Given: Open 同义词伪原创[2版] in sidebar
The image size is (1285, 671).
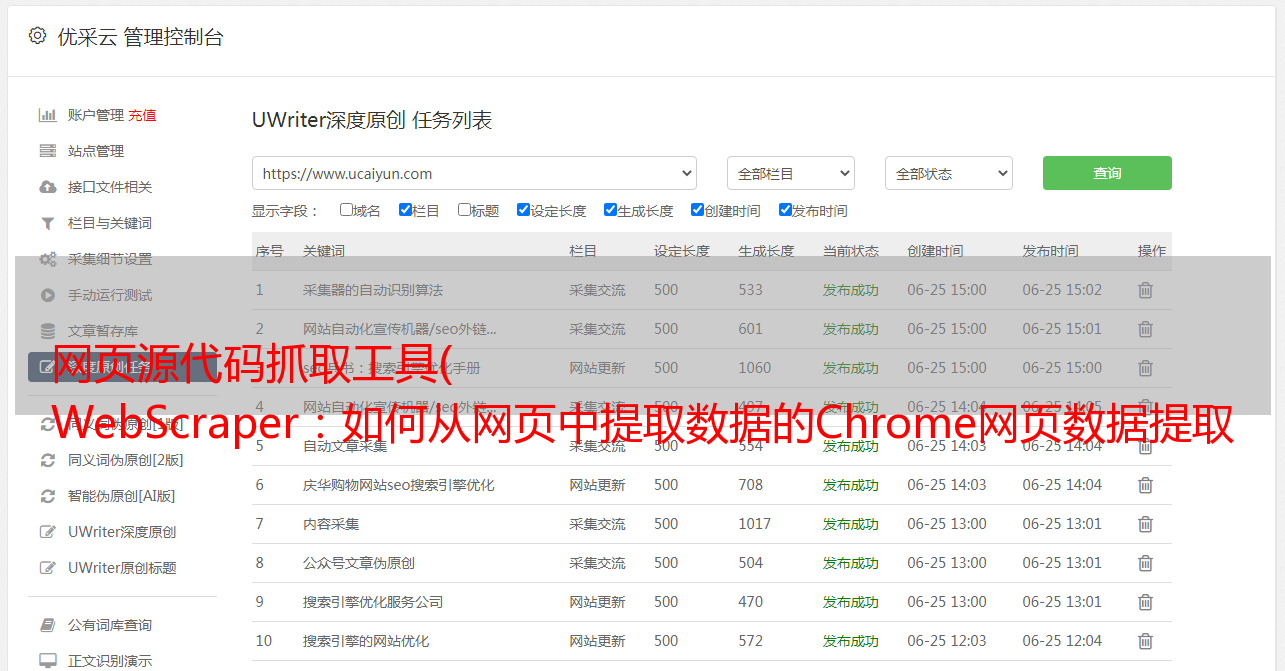Looking at the screenshot, I should tap(126, 460).
